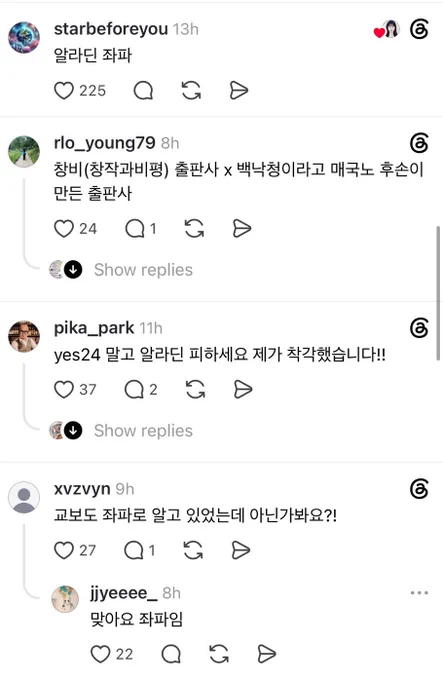Image resolution: width=443 pixels, height=680 pixels.
Task: Open reply thread on xvzvyn's comment
Action: (x=134, y=550)
